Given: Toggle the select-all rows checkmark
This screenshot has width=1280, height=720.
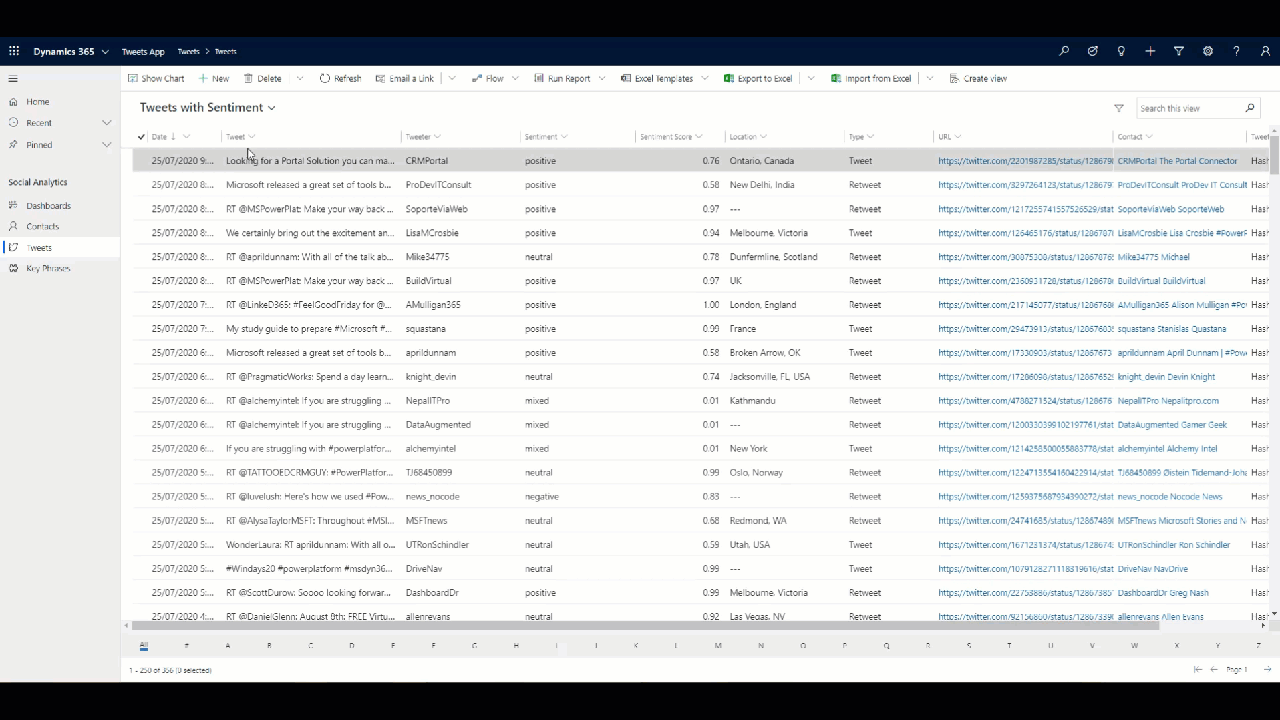Looking at the screenshot, I should 141,136.
